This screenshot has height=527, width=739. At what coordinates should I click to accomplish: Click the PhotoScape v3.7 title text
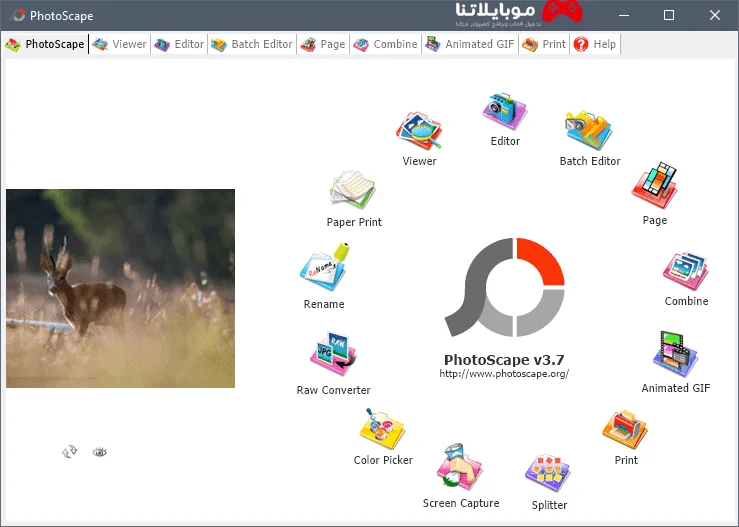pos(504,360)
